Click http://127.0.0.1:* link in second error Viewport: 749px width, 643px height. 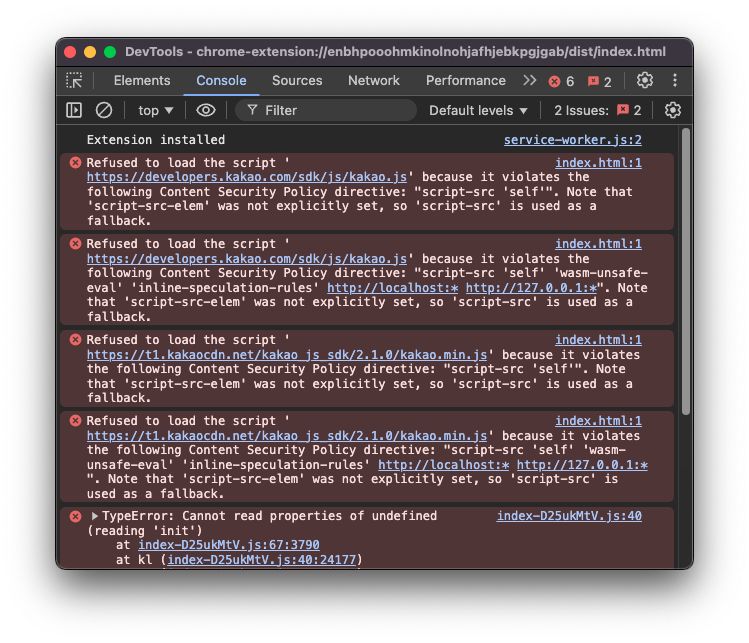click(x=532, y=288)
